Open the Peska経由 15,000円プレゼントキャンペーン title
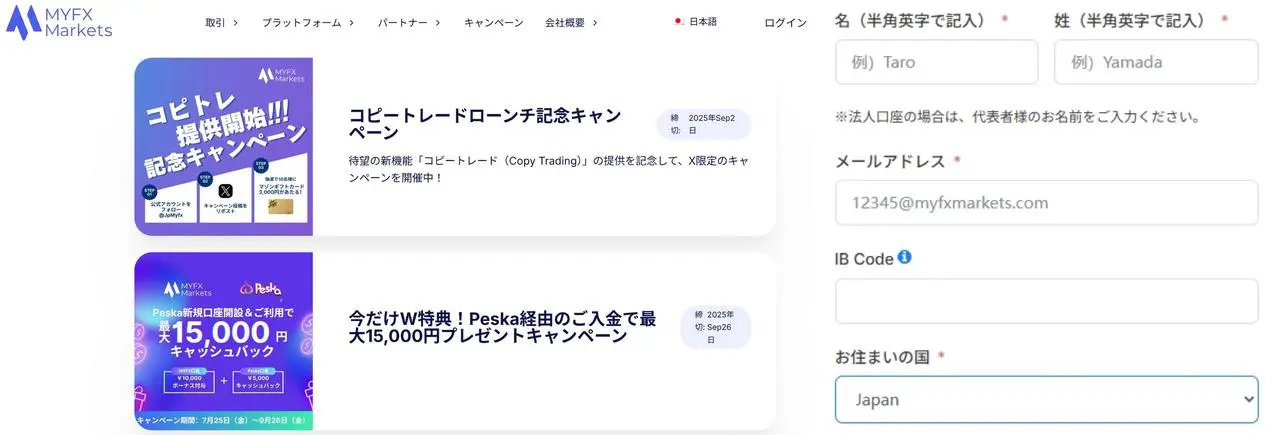Screen dimensions: 1280x435 point(503,327)
